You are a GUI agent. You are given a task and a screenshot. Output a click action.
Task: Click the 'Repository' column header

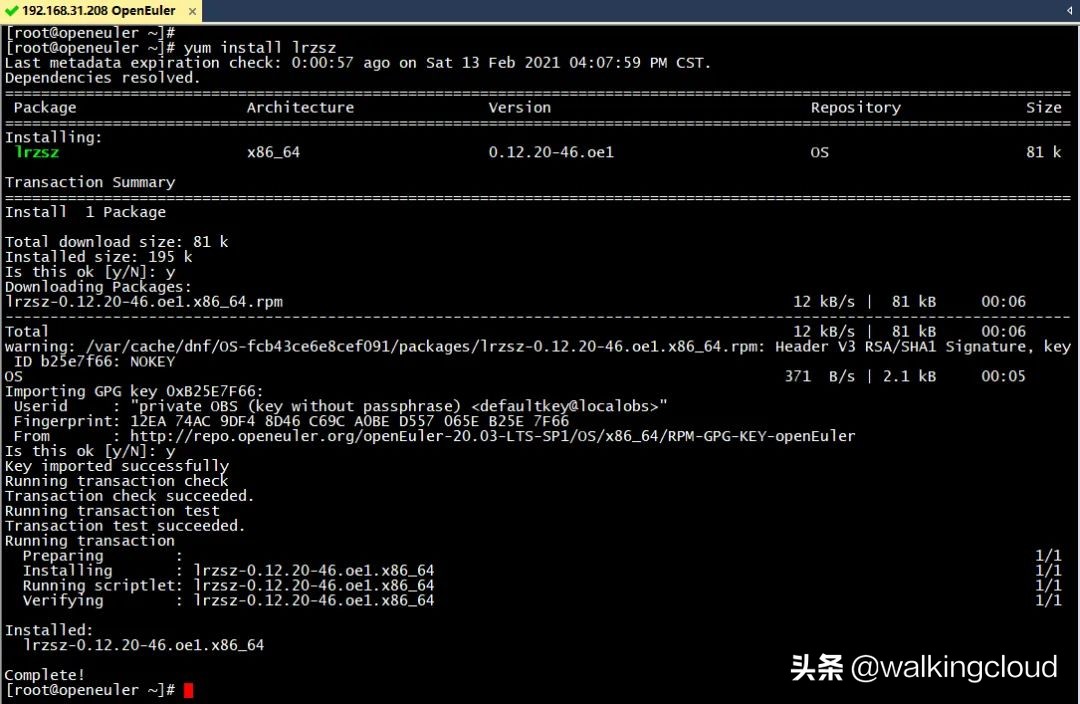[855, 107]
